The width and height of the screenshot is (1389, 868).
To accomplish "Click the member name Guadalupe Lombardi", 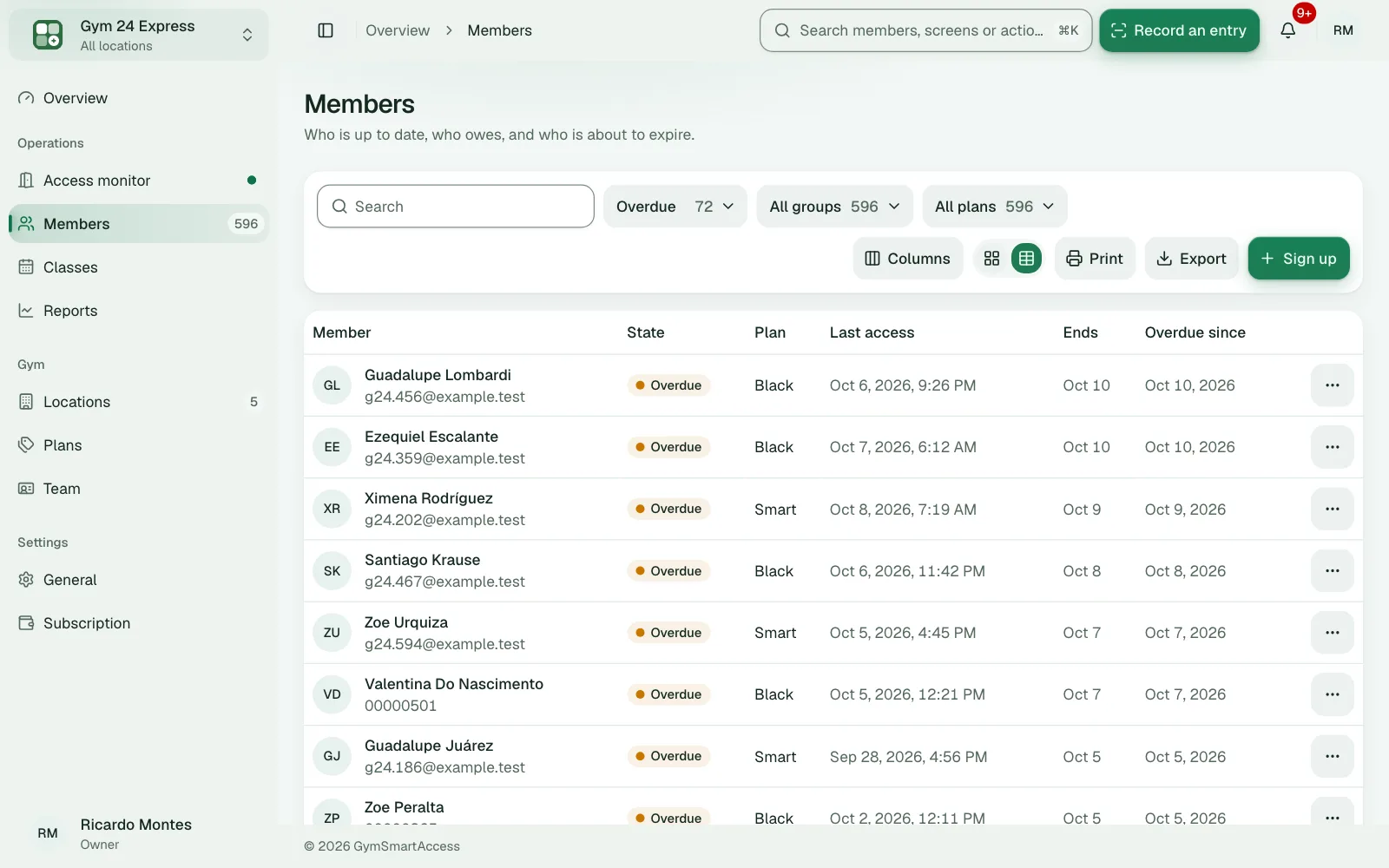I will 438,375.
